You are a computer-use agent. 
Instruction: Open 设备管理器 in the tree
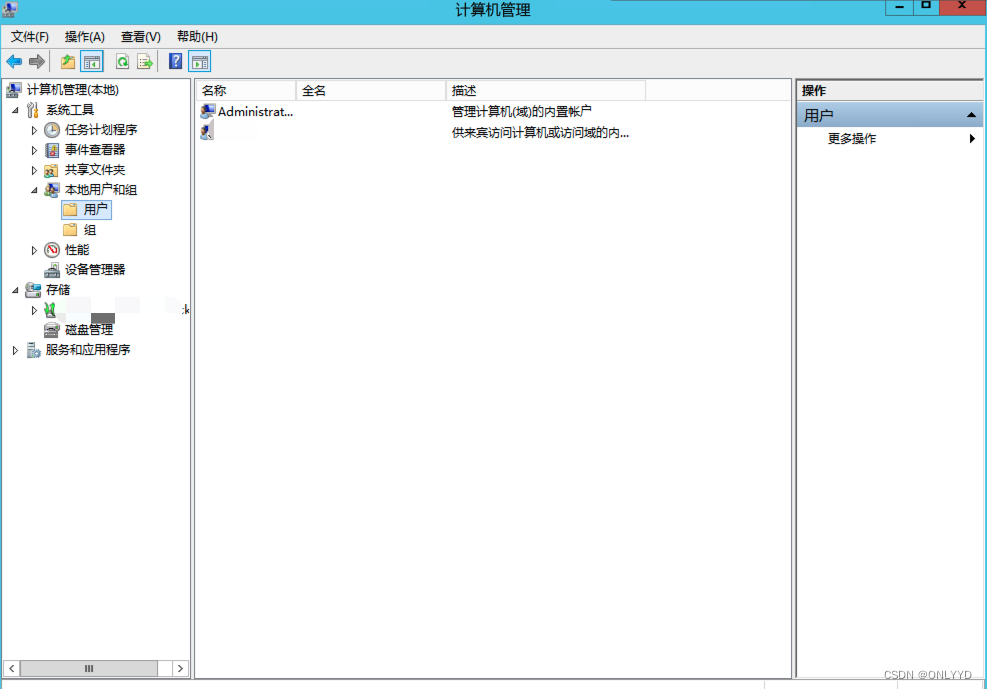[x=95, y=270]
